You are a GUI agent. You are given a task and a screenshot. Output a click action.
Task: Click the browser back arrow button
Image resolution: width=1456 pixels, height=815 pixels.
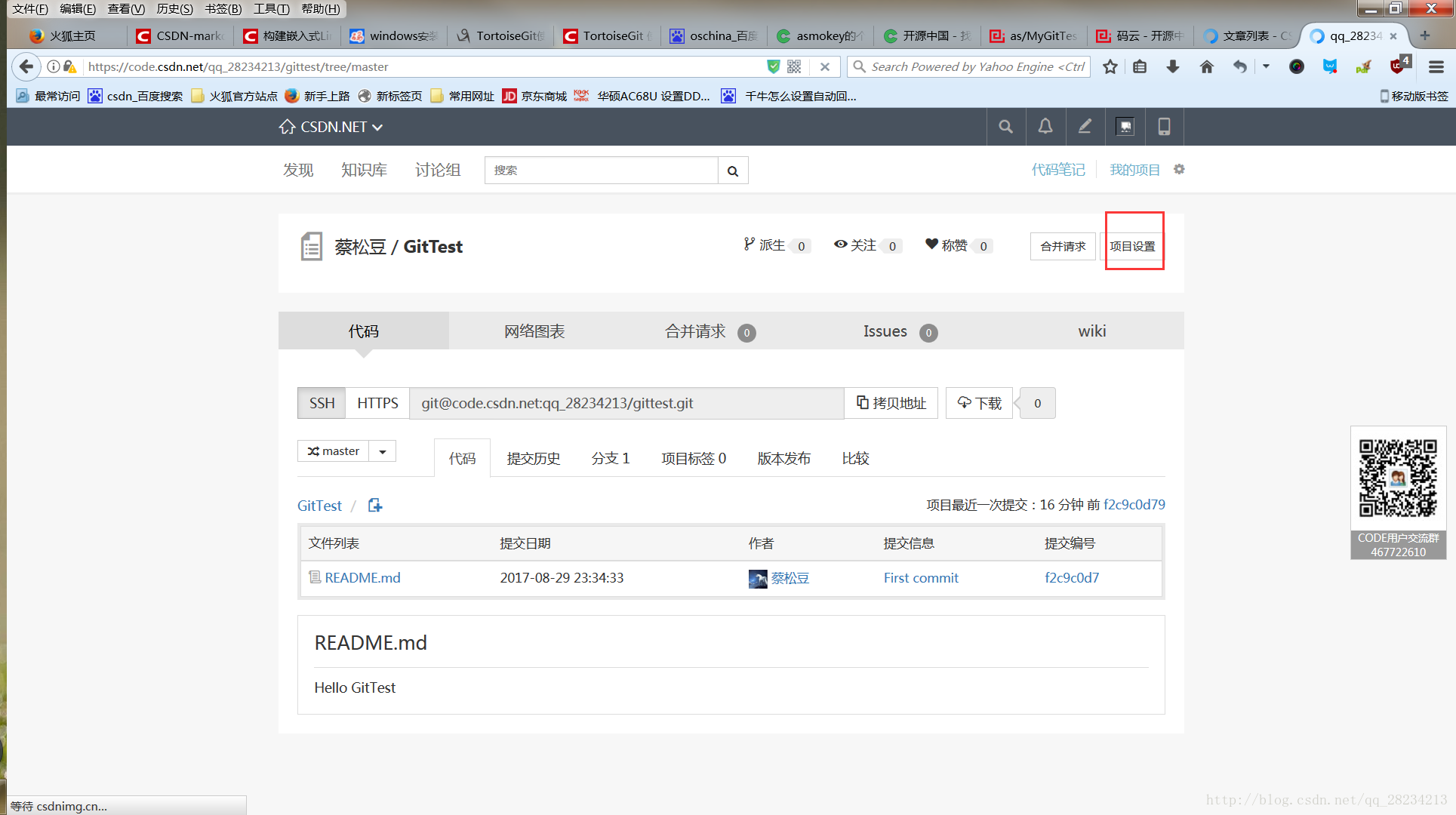tap(26, 66)
